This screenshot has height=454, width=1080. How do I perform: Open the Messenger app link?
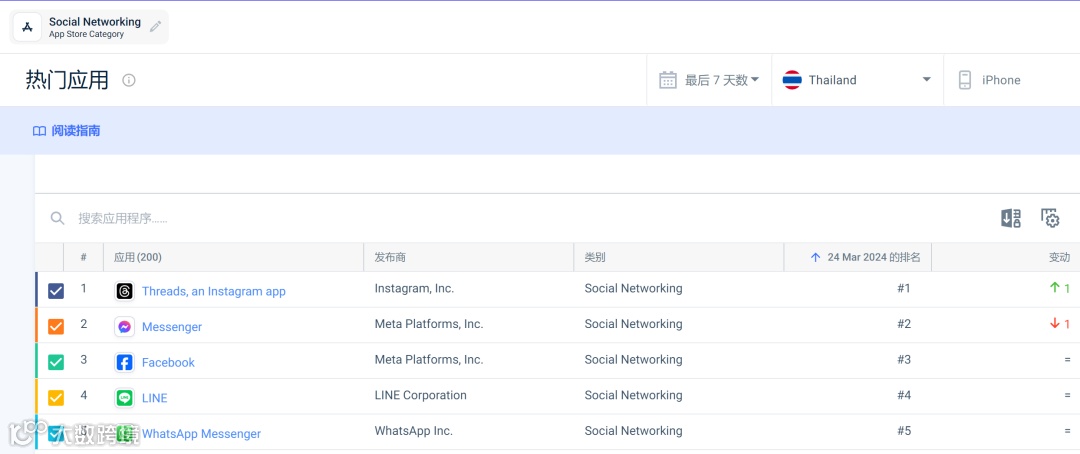172,327
